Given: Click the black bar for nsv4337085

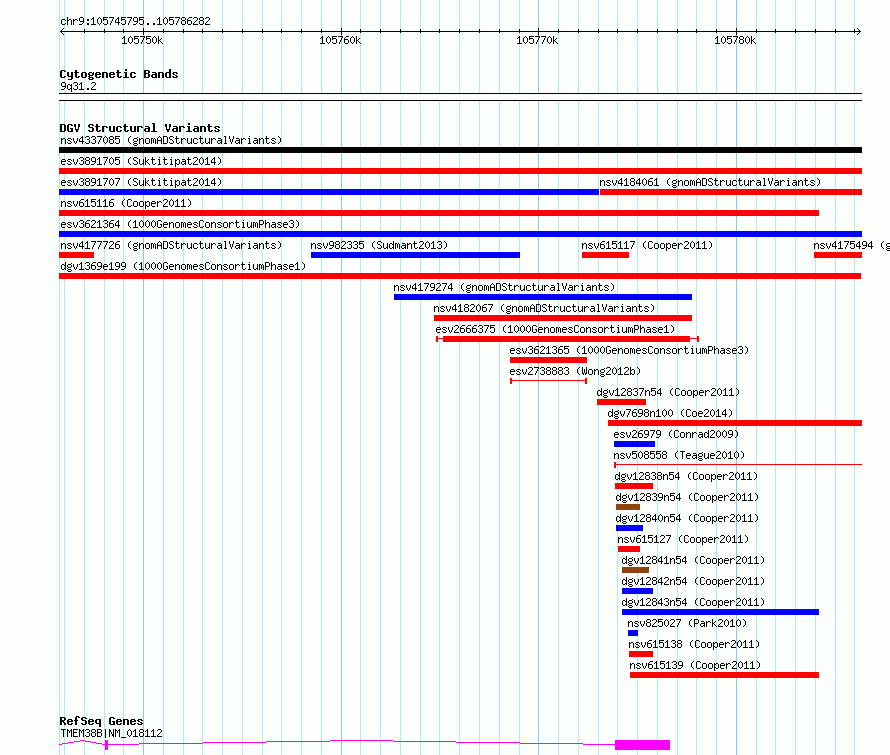Looking at the screenshot, I should click(460, 150).
